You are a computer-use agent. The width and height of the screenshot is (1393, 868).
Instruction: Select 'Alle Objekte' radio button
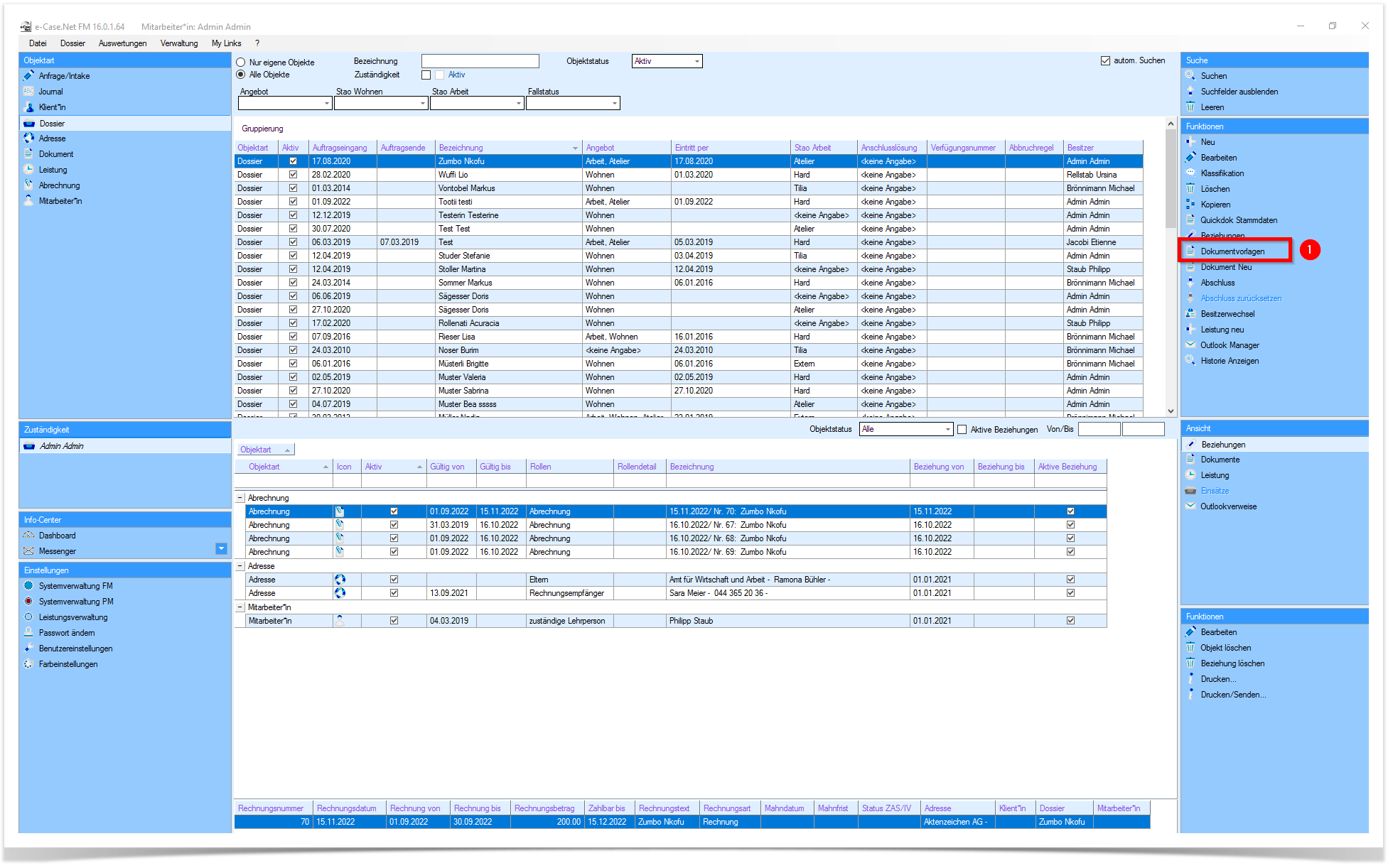[x=241, y=75]
